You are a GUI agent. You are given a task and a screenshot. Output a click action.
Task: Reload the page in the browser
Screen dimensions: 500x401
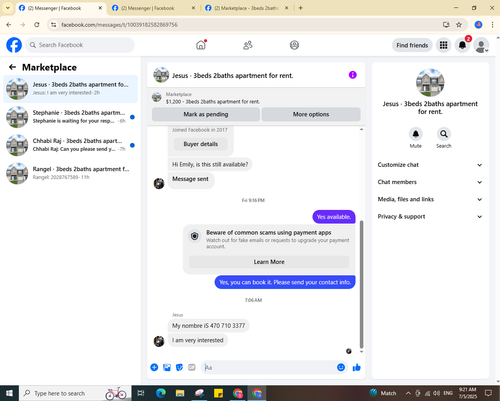[37, 25]
